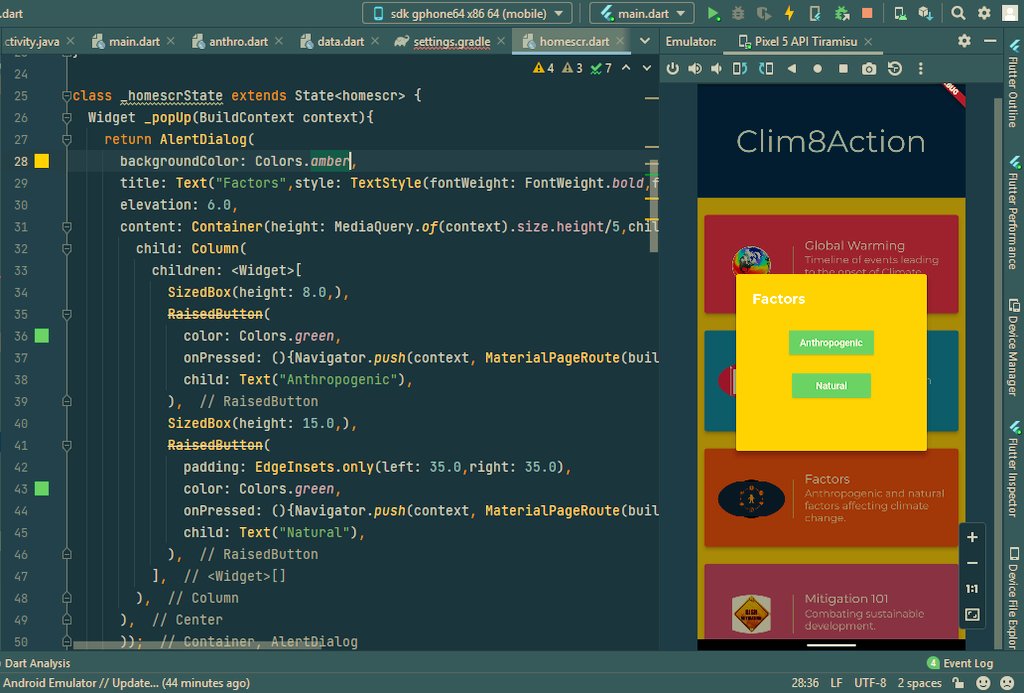Click editor vertical scrollbar thumb
The image size is (1024, 693).
tap(654, 206)
